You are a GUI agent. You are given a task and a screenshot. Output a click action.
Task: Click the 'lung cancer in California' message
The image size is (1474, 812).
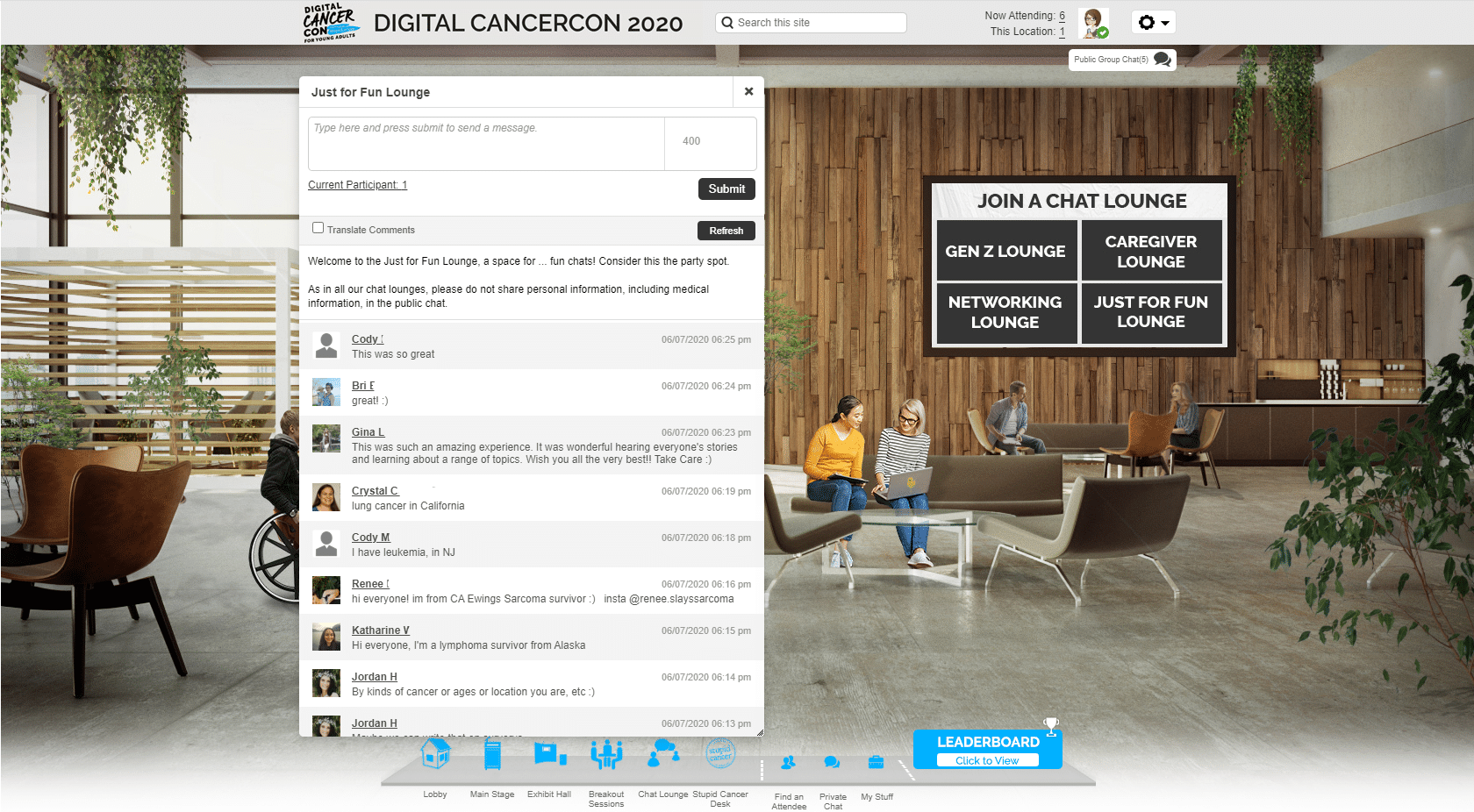[408, 506]
